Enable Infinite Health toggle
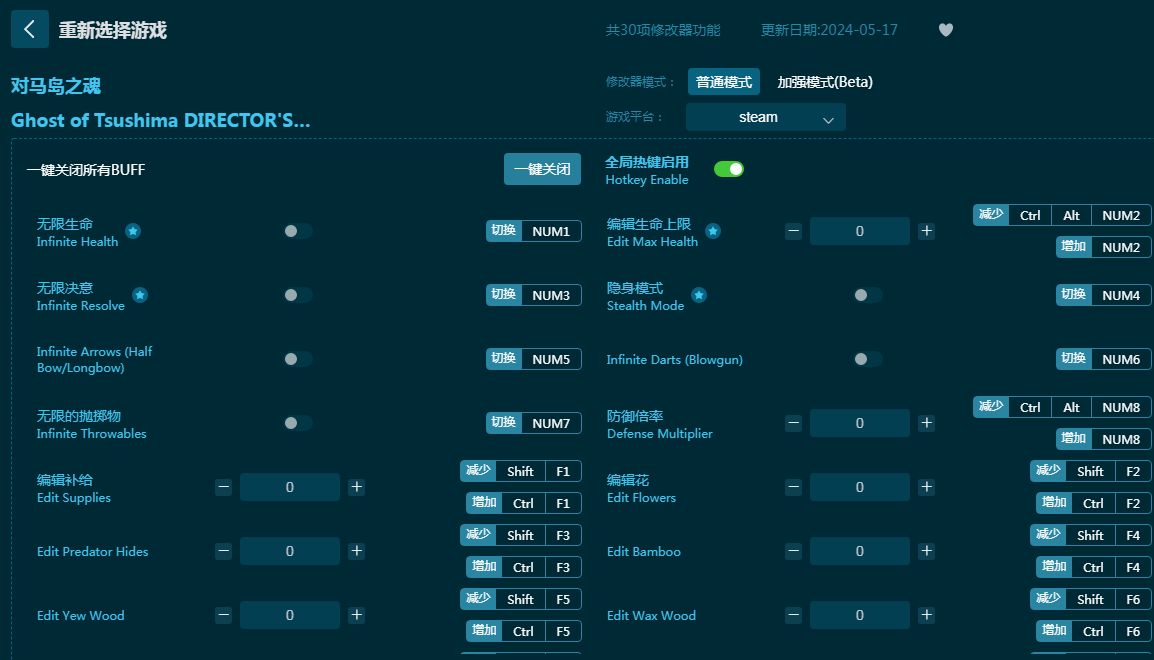Screen dimensions: 1154x660 click(298, 231)
